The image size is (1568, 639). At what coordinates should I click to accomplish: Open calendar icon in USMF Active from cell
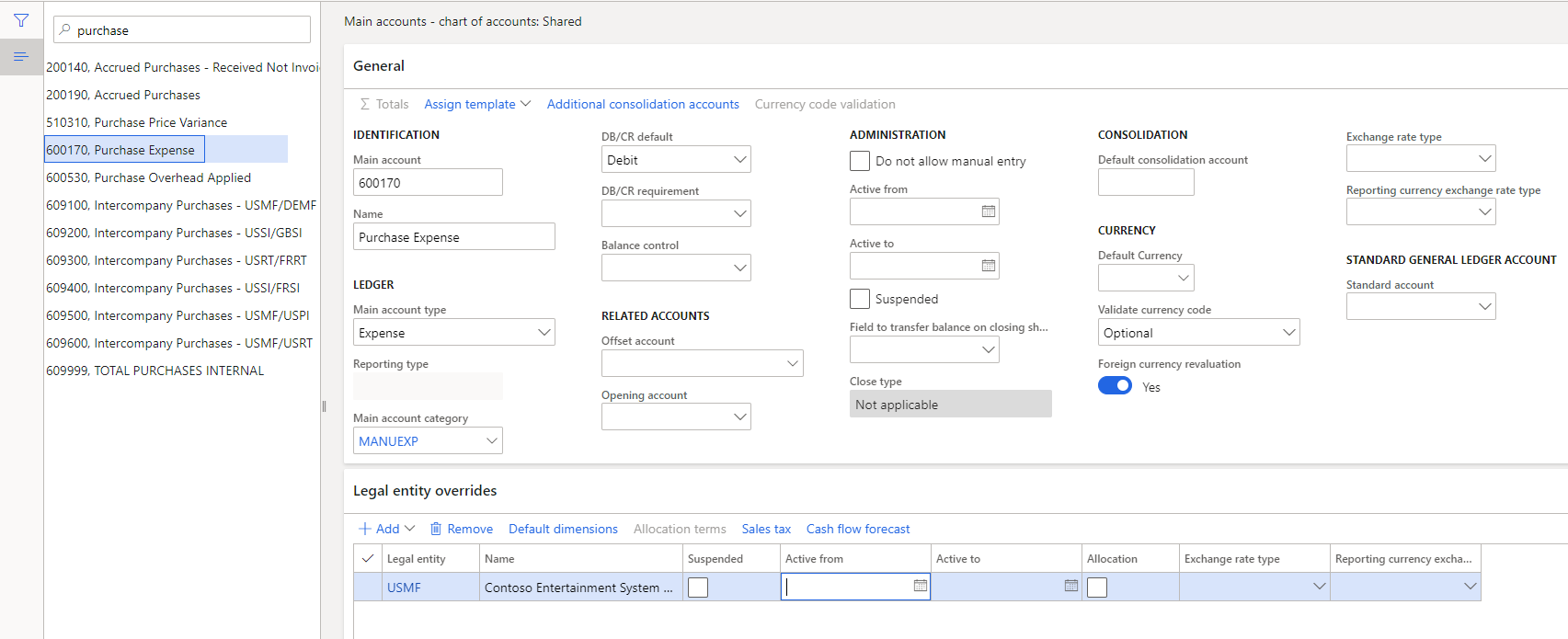[921, 586]
